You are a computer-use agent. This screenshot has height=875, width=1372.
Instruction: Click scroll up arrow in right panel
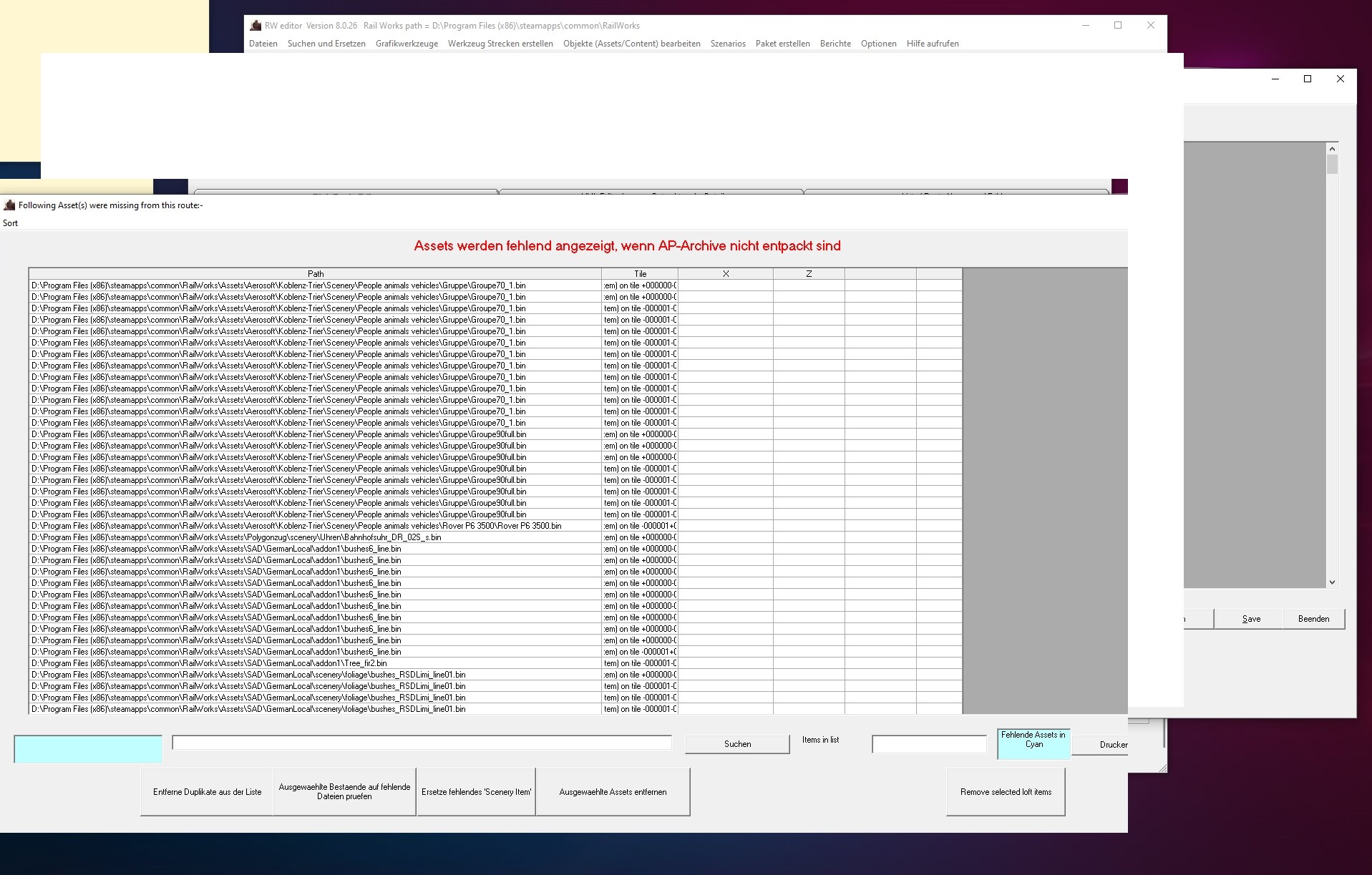coord(1332,149)
